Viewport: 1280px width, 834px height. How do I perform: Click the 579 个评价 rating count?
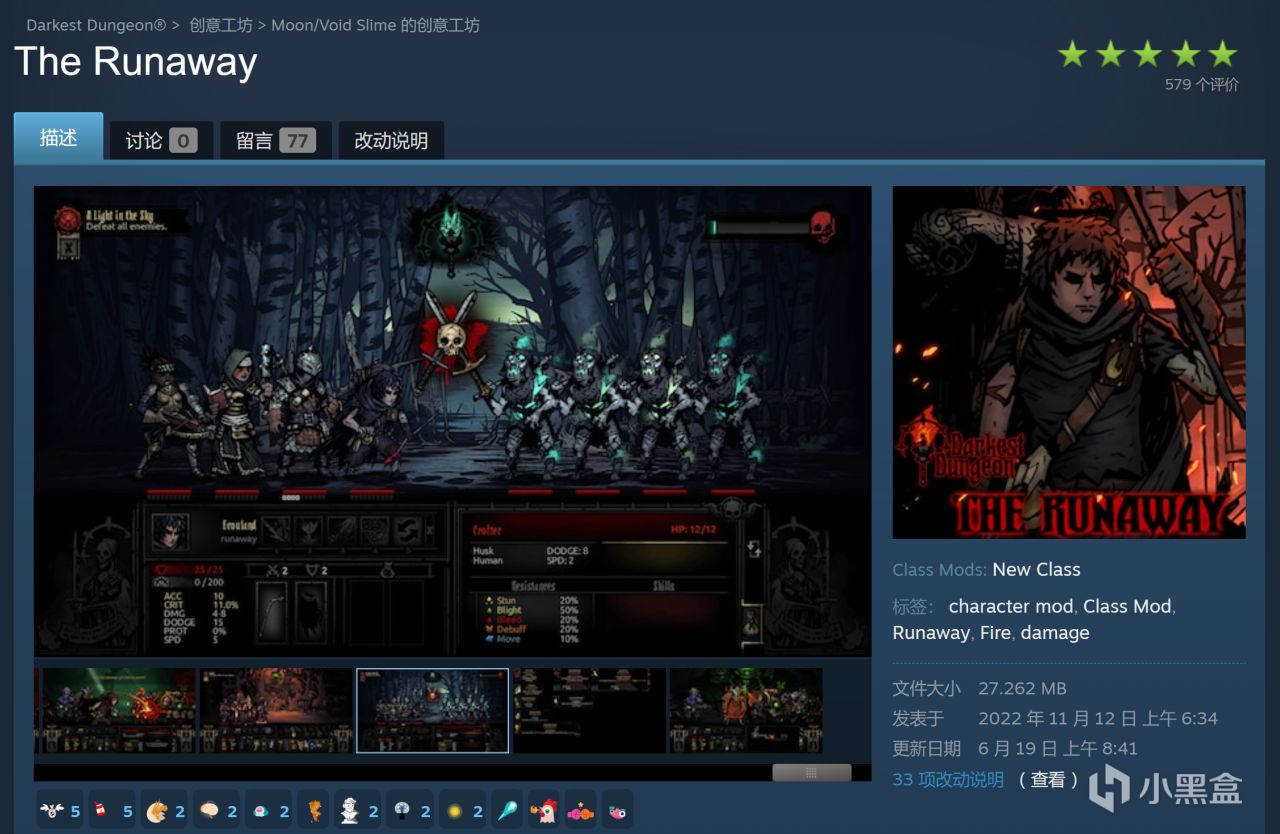[x=1201, y=85]
